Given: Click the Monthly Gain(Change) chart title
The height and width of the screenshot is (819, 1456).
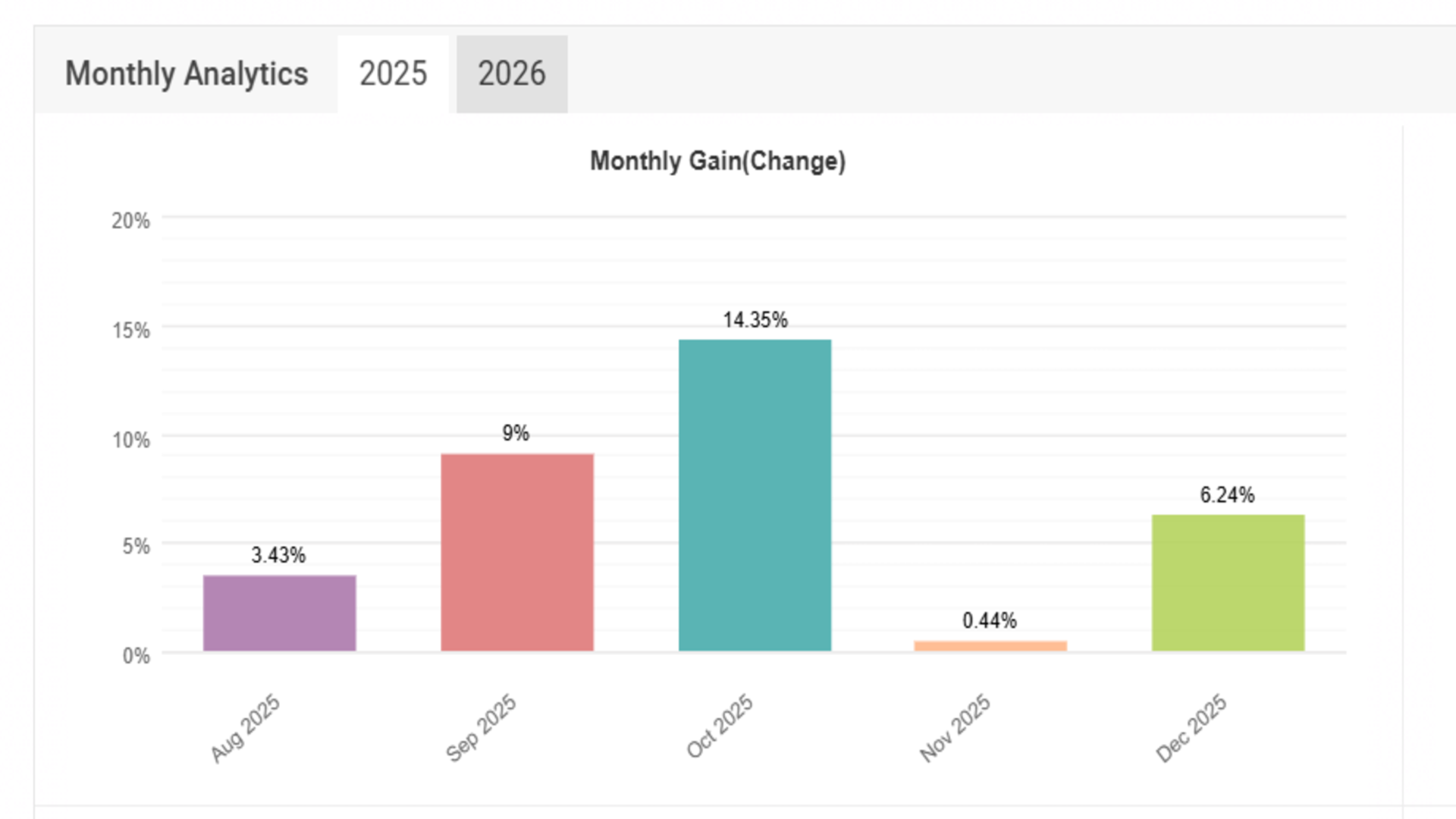Looking at the screenshot, I should pyautogui.click(x=717, y=161).
